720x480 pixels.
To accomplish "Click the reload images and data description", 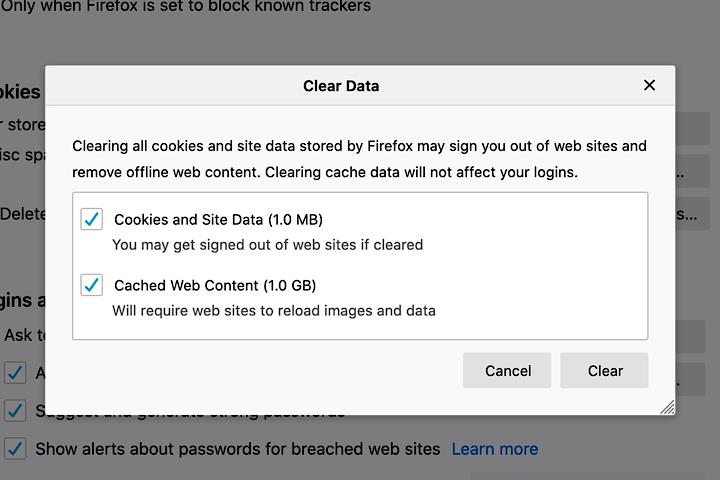I will coord(273,310).
